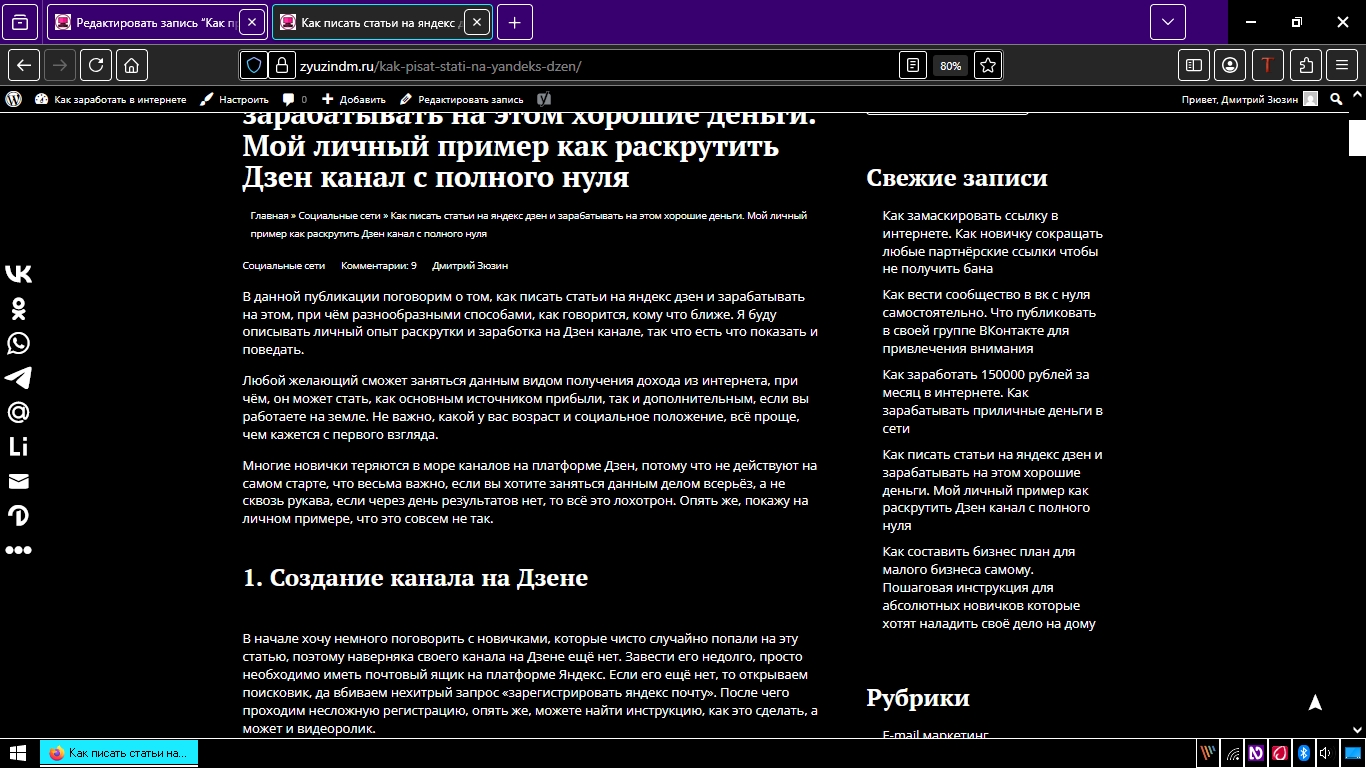Open browser account profile icon
Image resolution: width=1366 pixels, height=768 pixels.
[x=1230, y=65]
